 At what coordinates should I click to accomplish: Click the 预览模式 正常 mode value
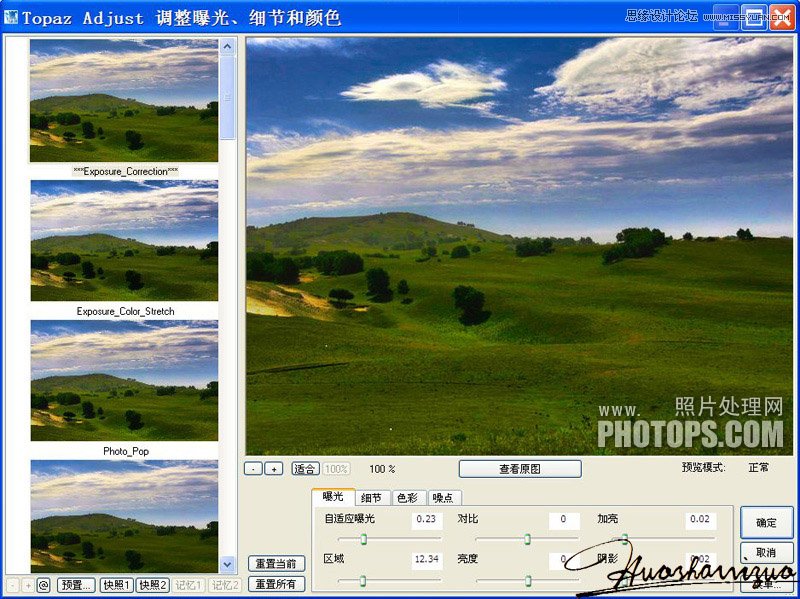click(759, 467)
